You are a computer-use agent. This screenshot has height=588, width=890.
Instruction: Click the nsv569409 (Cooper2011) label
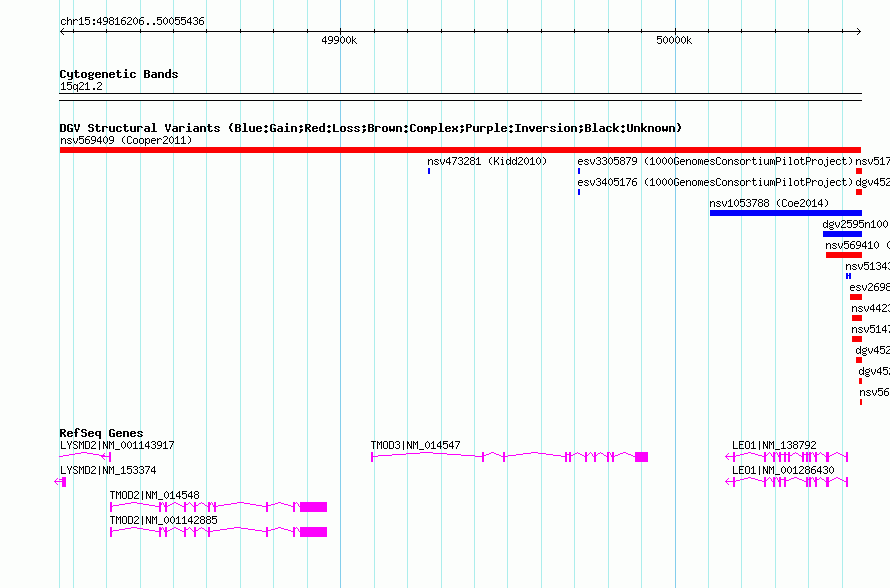point(126,140)
